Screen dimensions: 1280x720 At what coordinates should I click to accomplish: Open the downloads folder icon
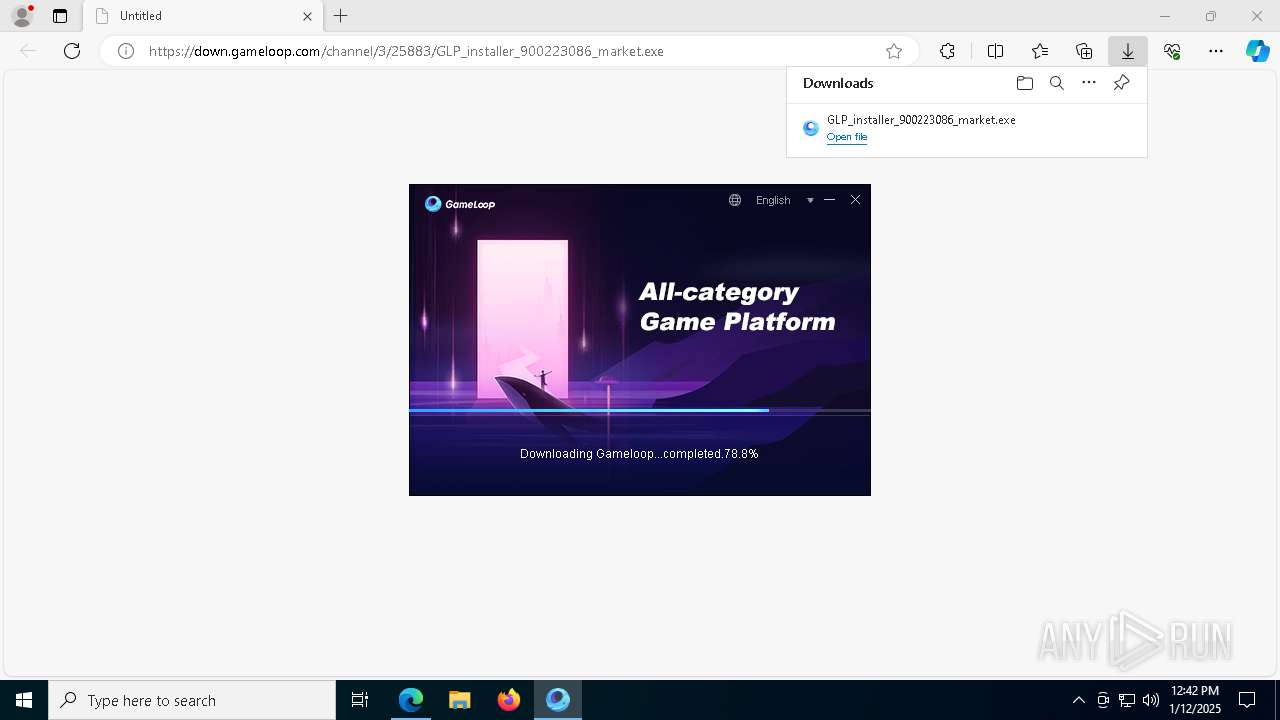tap(1024, 83)
